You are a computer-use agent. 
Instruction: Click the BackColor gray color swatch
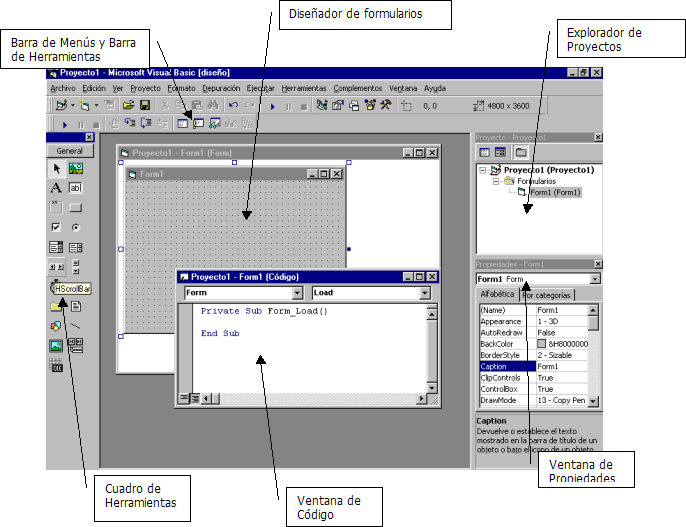pos(542,344)
